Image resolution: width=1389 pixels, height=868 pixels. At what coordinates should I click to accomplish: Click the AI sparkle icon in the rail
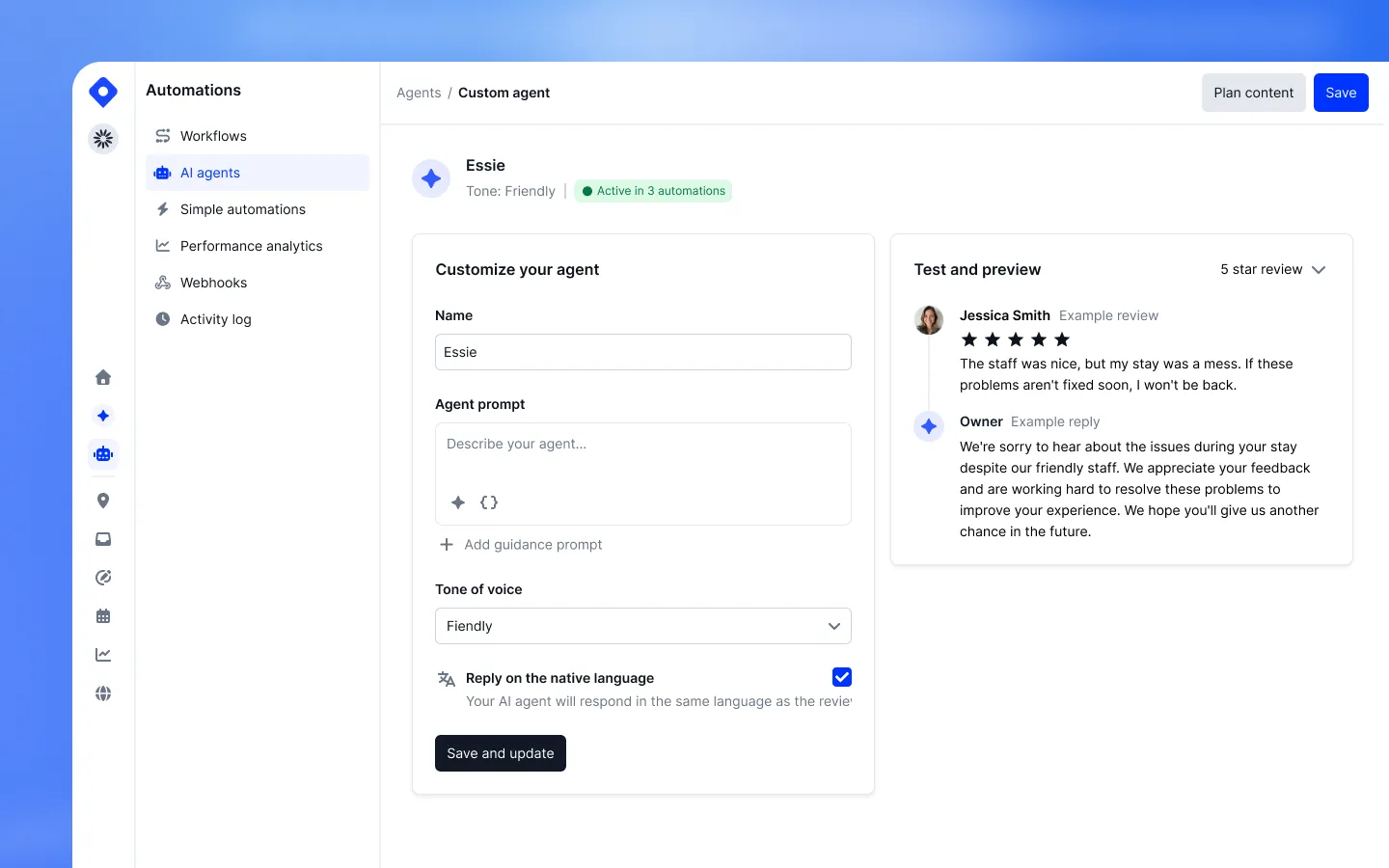103,416
